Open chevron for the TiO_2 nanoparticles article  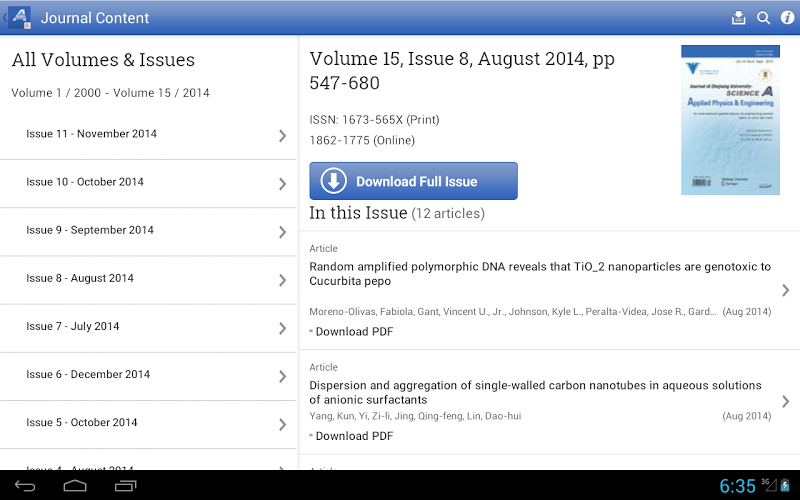click(x=785, y=290)
